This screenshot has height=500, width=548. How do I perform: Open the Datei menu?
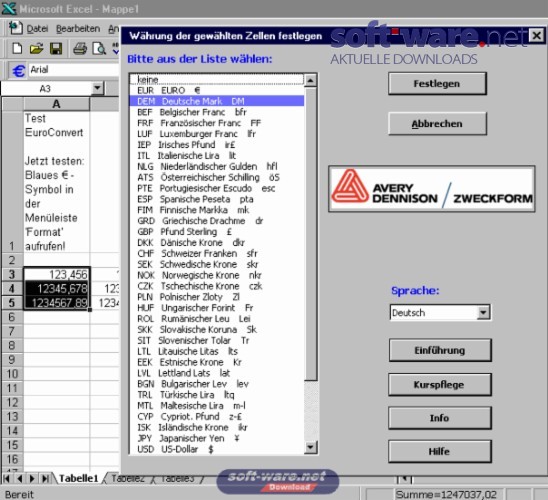[x=37, y=29]
